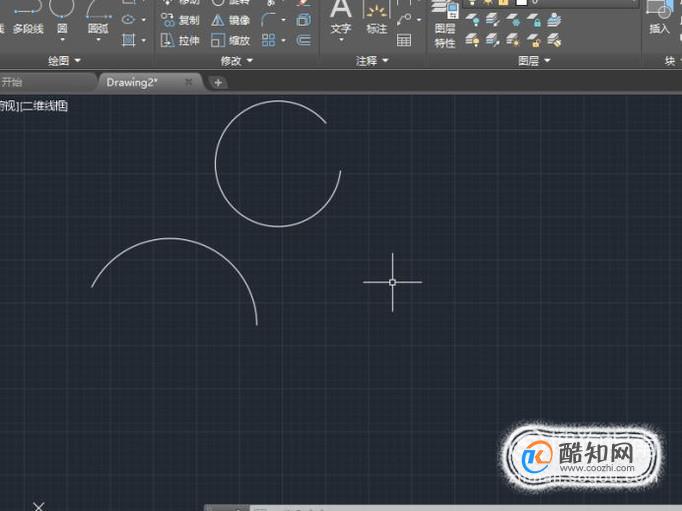The height and width of the screenshot is (511, 682).
Task: Activate the 复制 copy command
Action: pyautogui.click(x=180, y=20)
